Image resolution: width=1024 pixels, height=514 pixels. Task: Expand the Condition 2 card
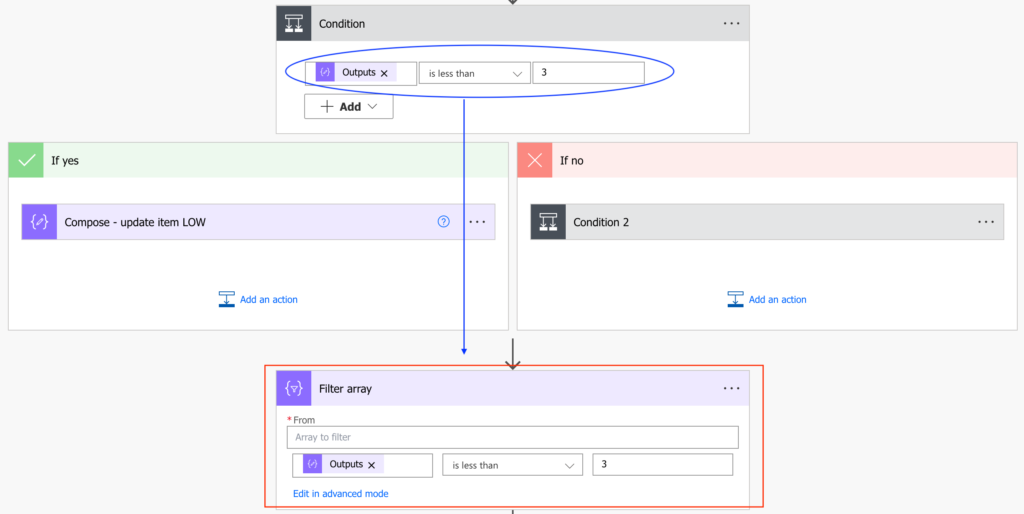[x=767, y=222]
